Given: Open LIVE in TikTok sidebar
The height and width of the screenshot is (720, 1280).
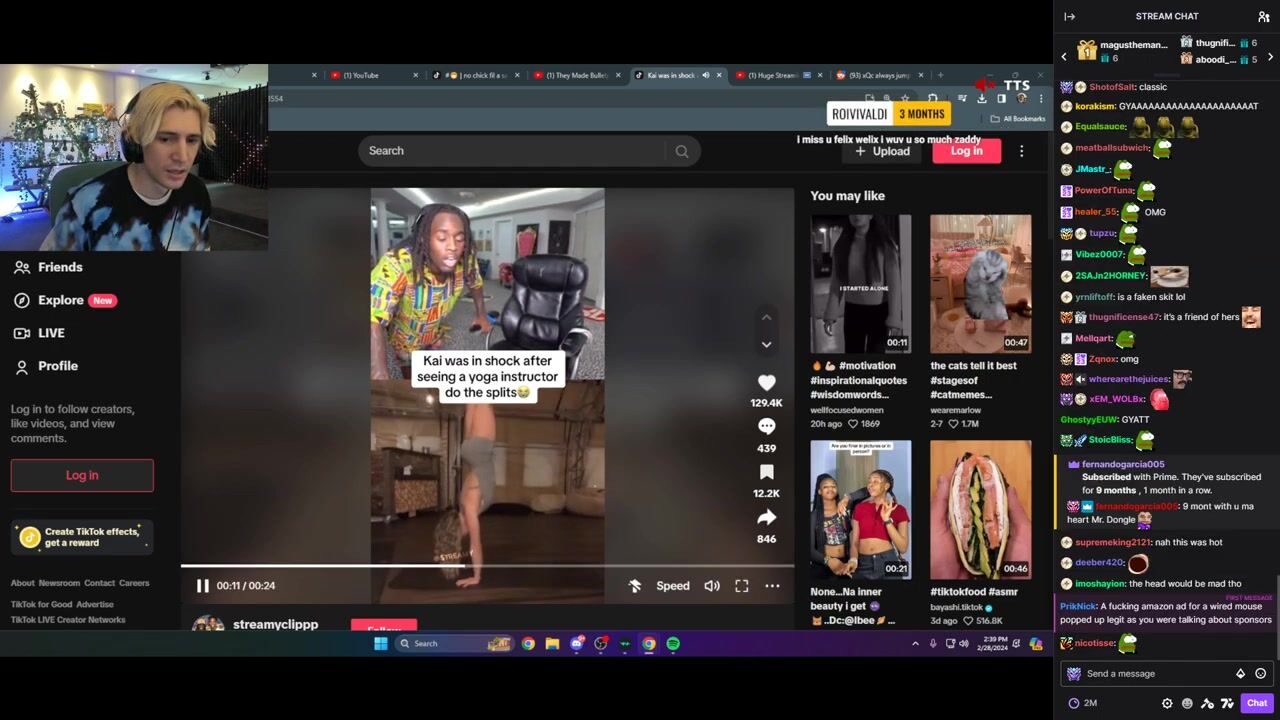Looking at the screenshot, I should click(x=40, y=333).
